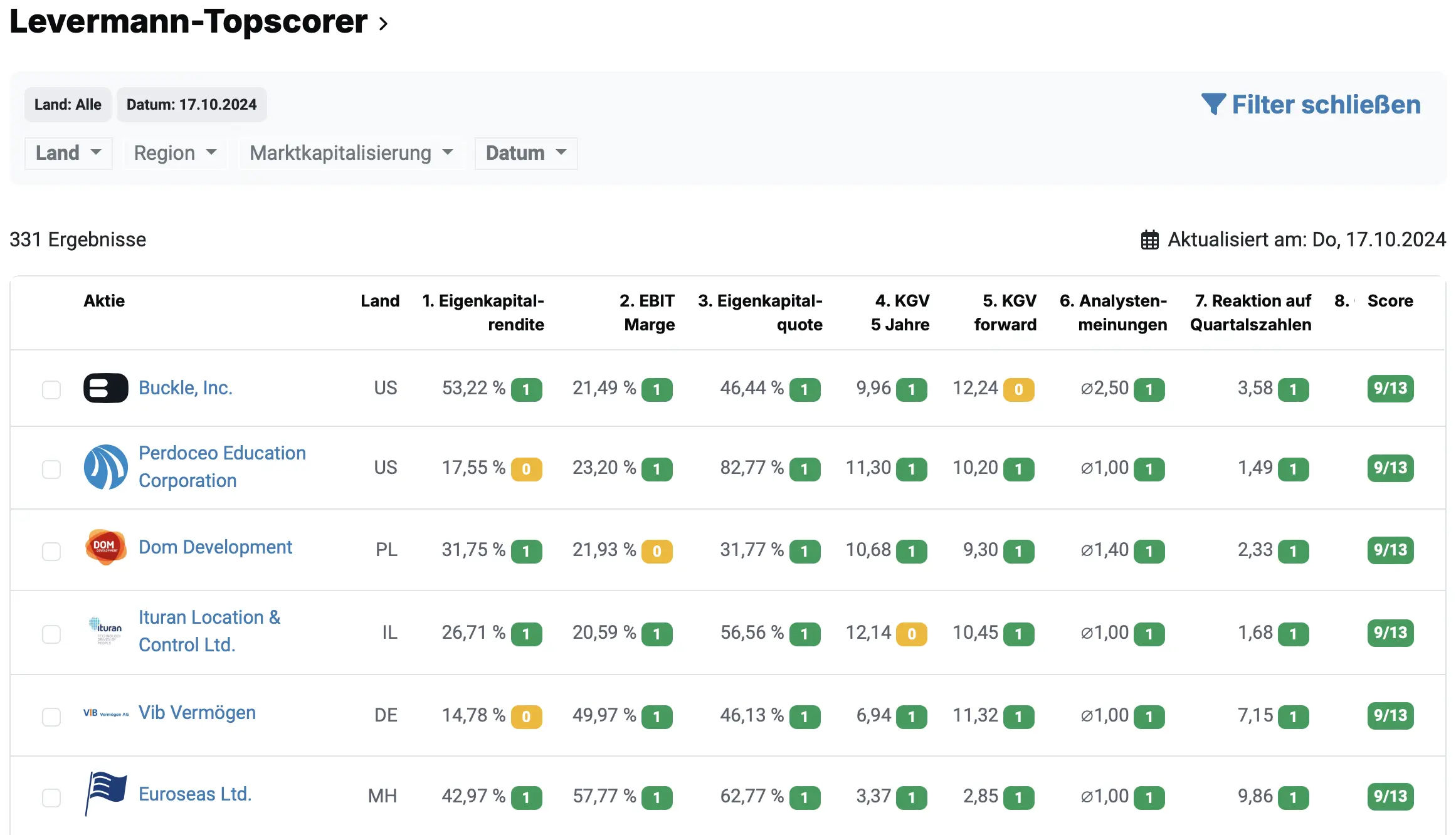Click Ituran's yellow 0 KGV 5 Jahre badge

(x=911, y=634)
